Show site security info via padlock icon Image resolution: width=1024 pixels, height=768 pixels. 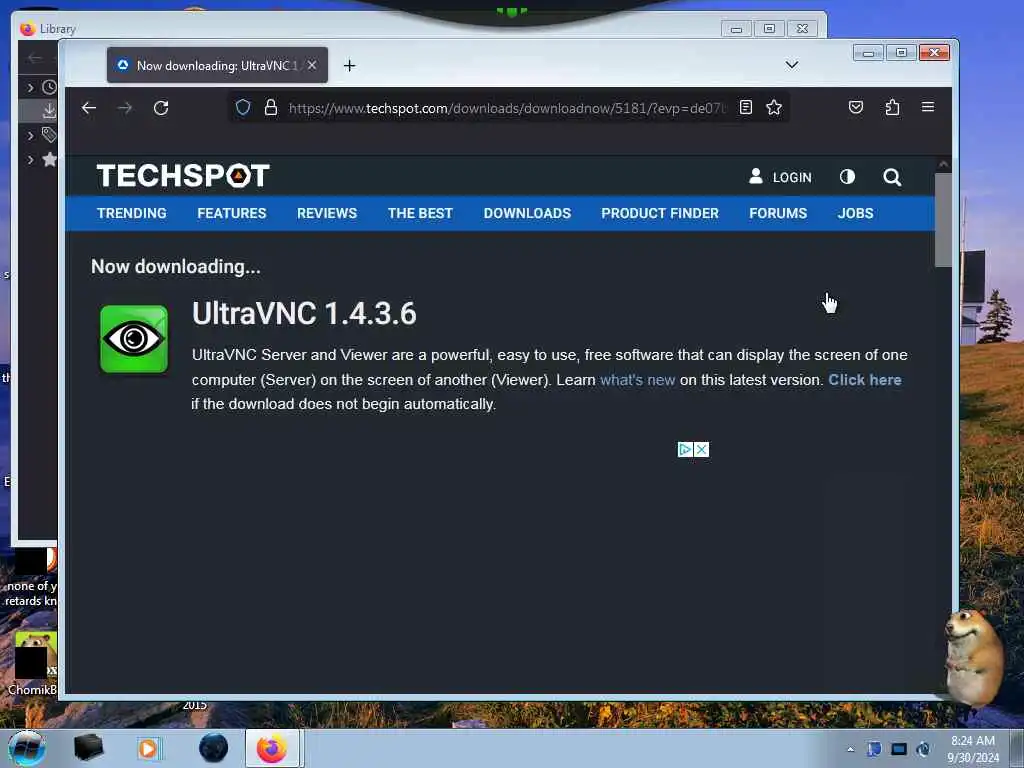coord(271,108)
